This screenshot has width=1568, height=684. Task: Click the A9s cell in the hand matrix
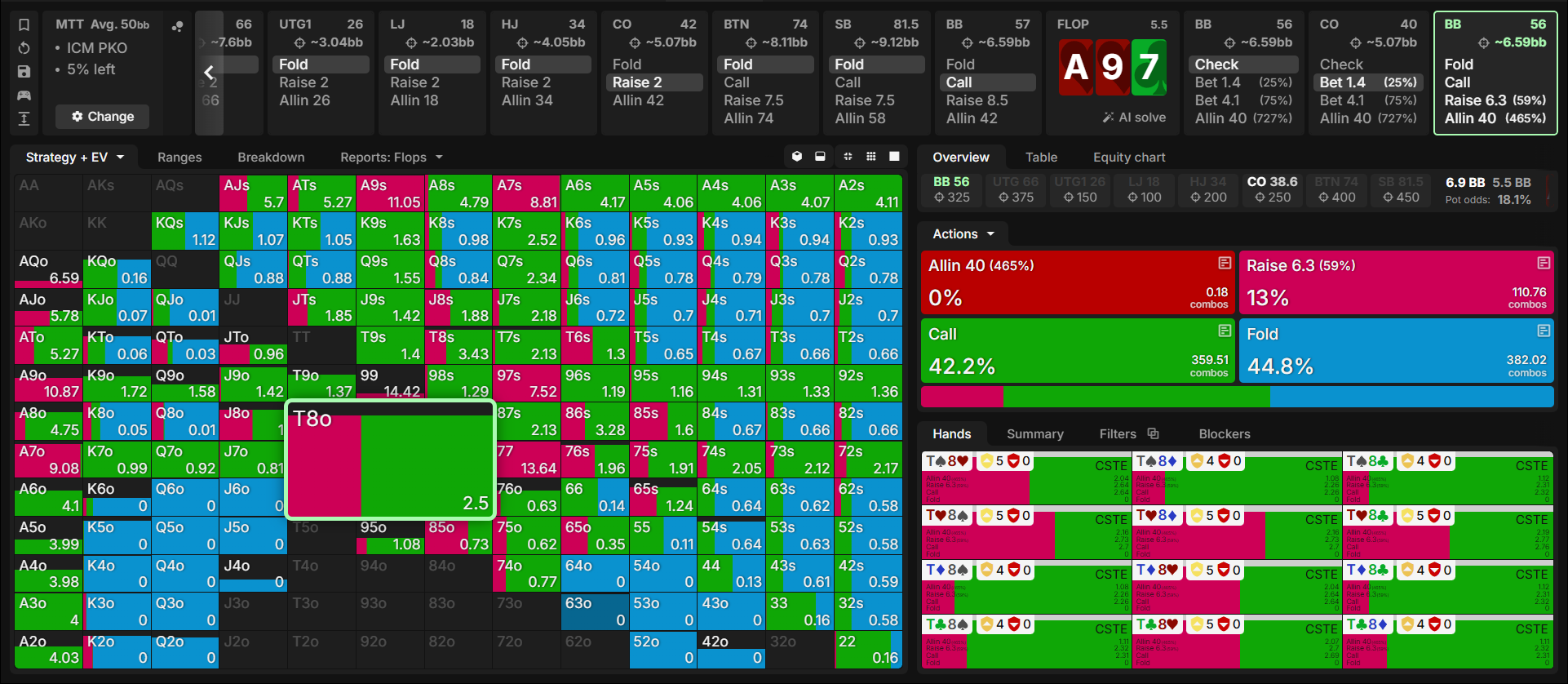(390, 193)
